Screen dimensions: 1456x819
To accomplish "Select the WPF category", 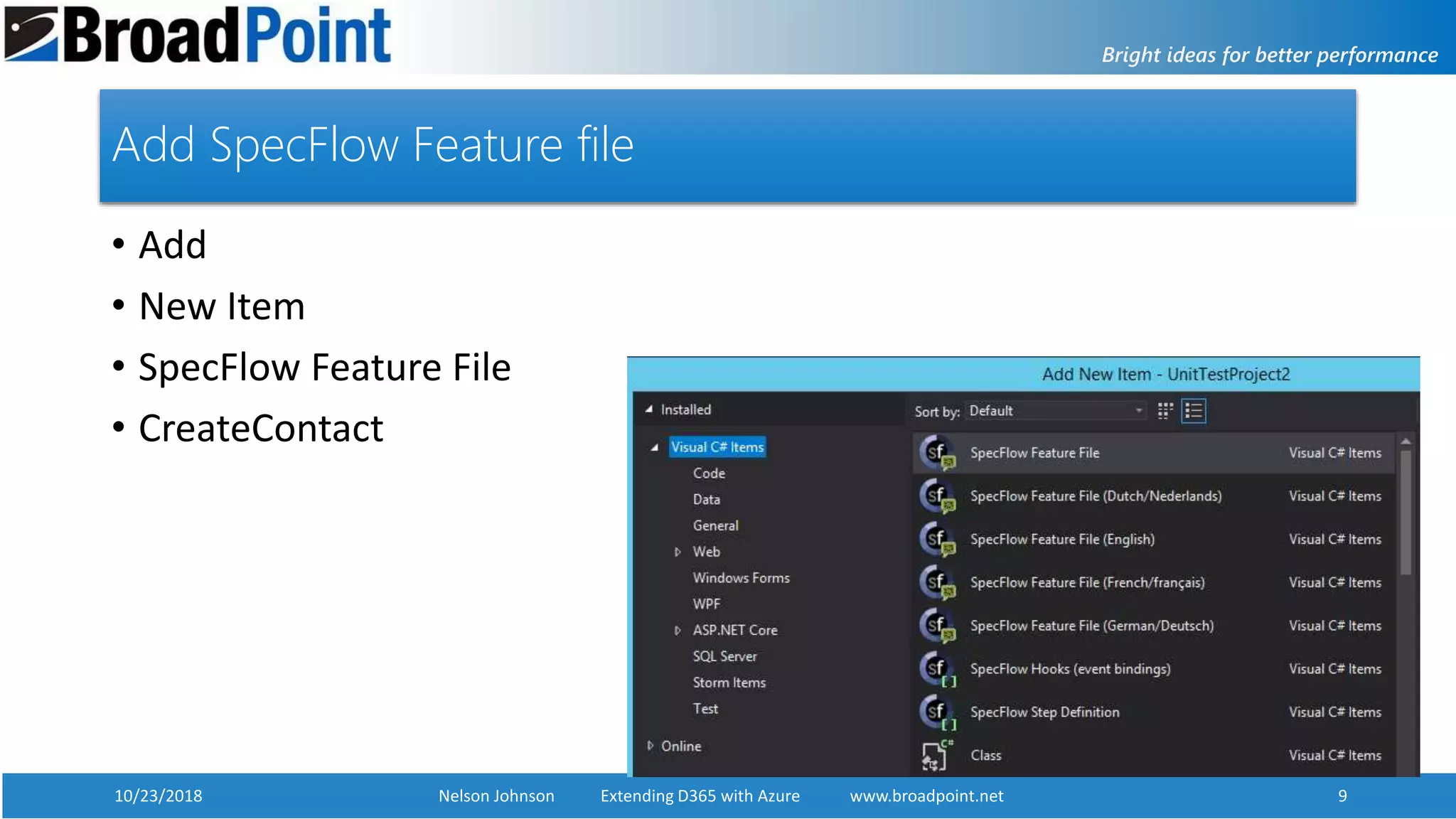I will click(707, 604).
